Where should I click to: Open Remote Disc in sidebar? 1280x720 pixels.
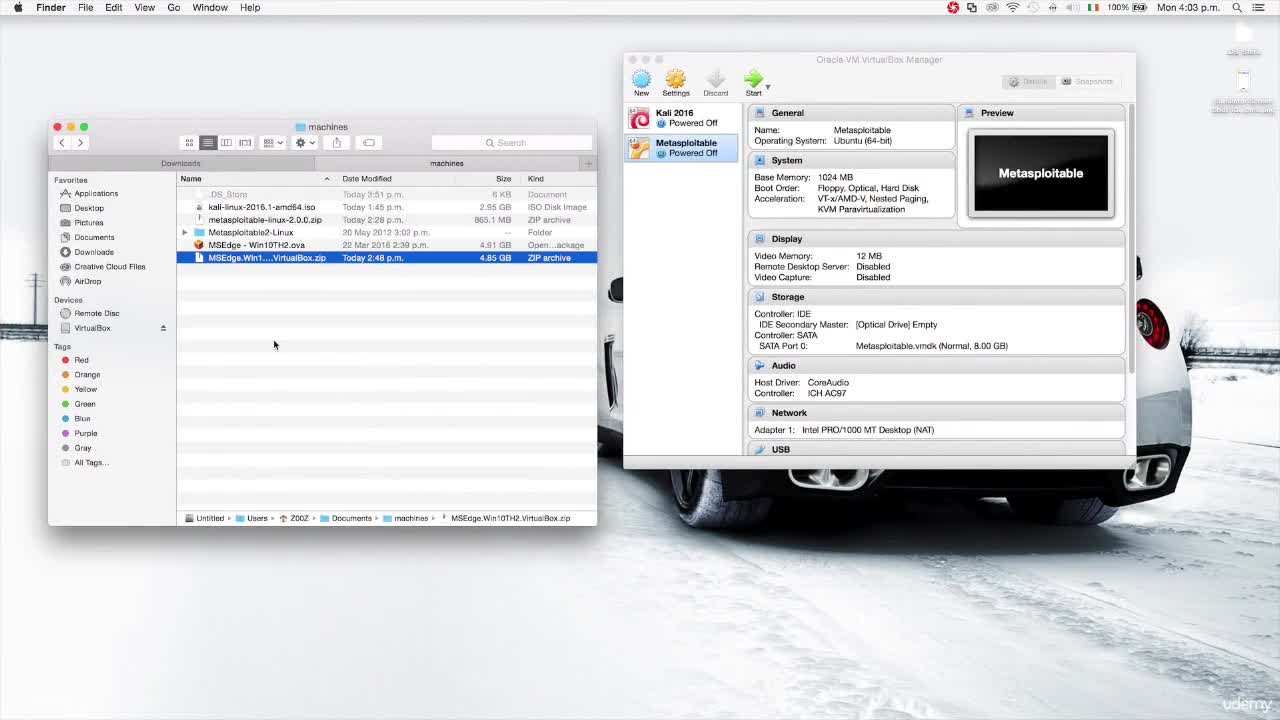96,313
